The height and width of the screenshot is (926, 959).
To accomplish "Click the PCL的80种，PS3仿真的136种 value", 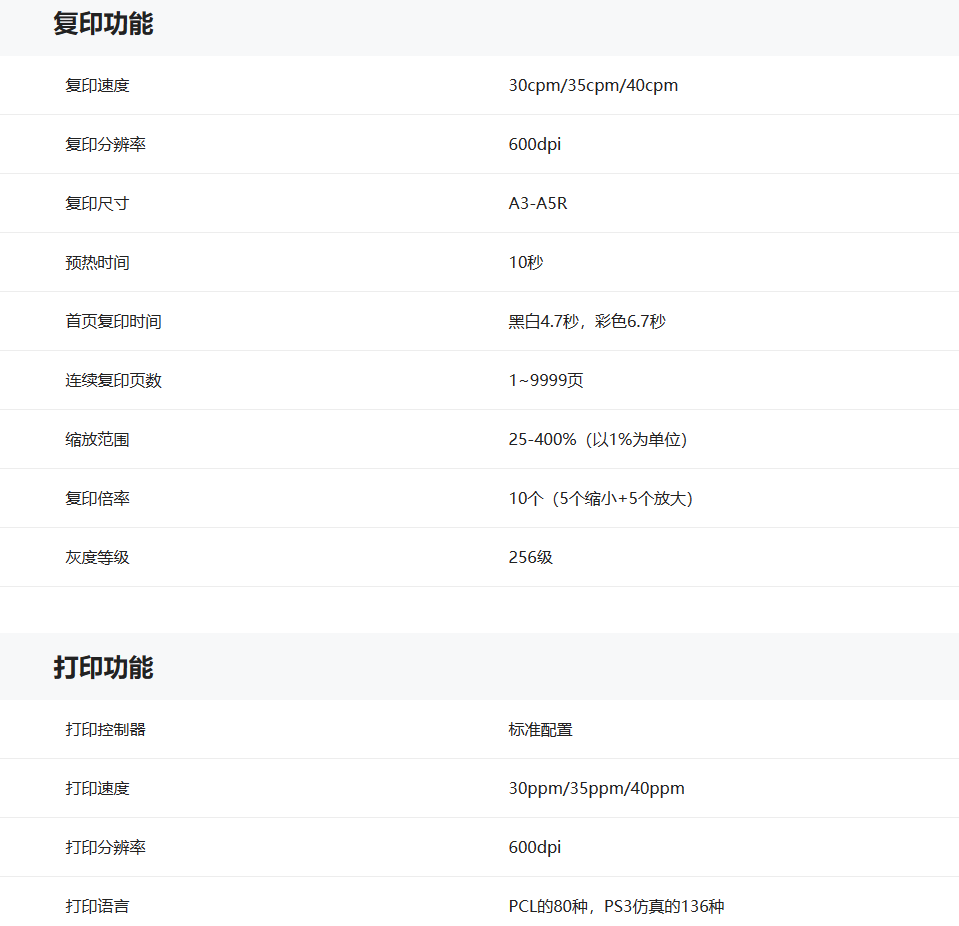I will [616, 907].
